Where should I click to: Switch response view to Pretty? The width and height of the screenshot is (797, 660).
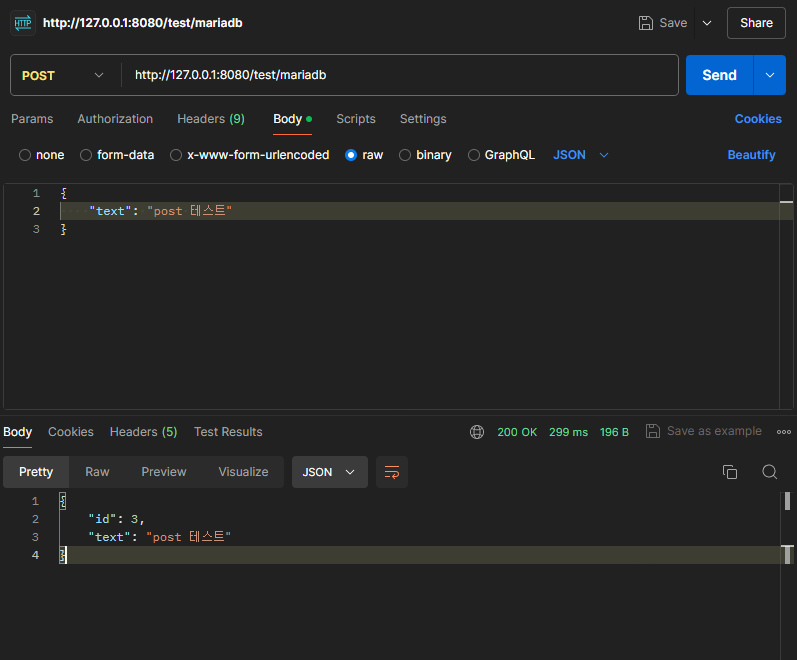pos(36,472)
